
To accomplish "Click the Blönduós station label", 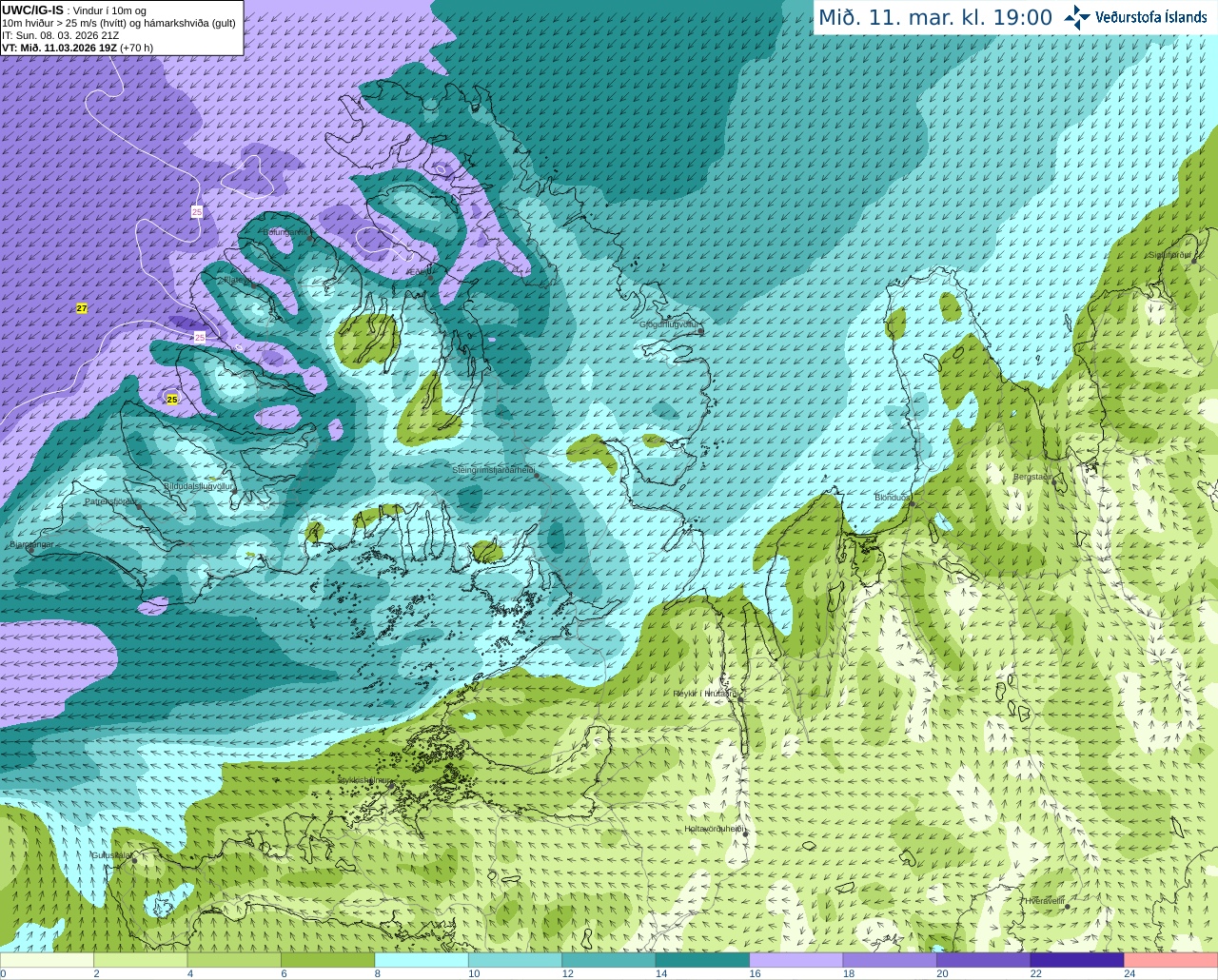I will click(893, 498).
